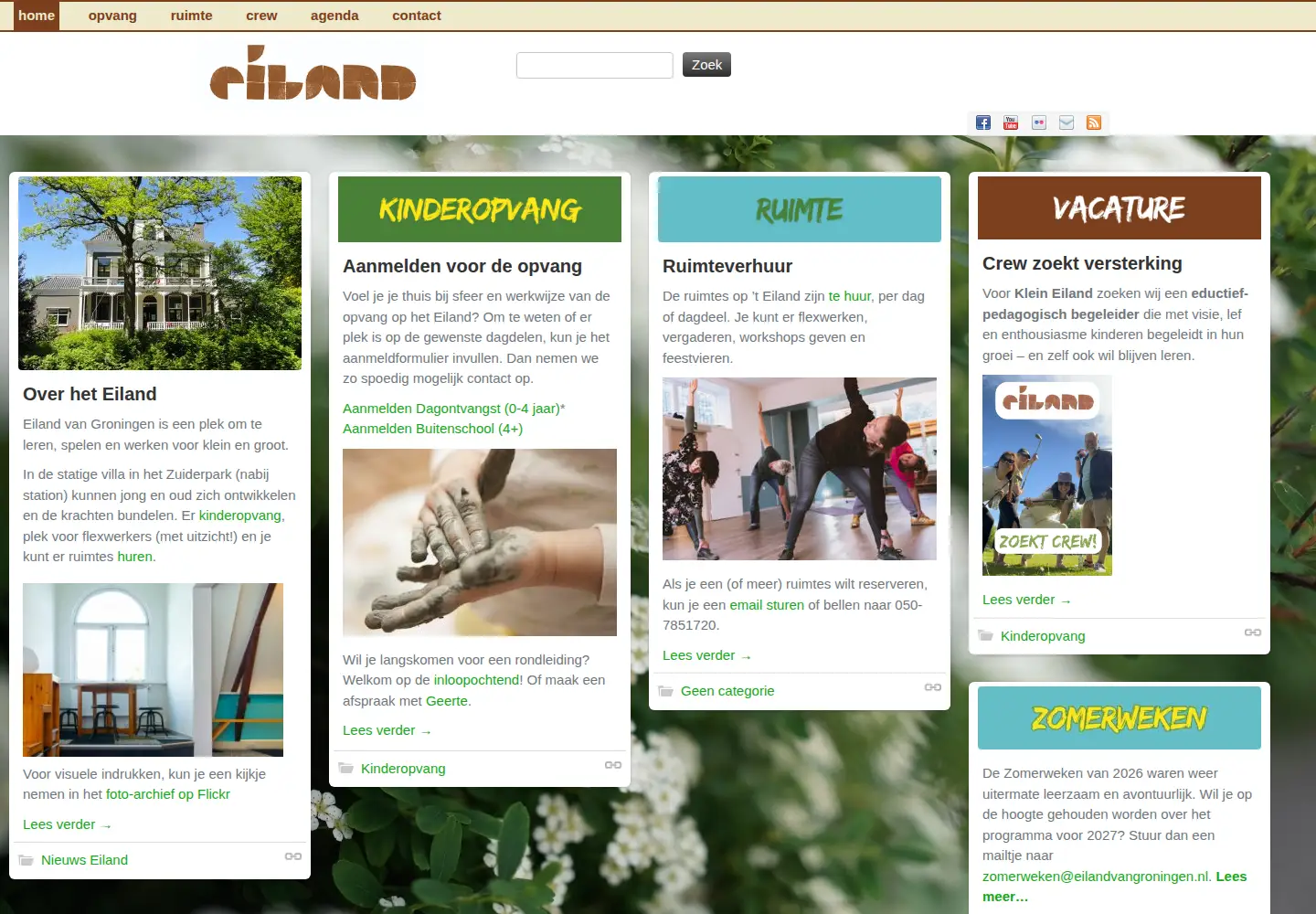Open the clay hands photo
The image size is (1316, 914).
(x=480, y=542)
